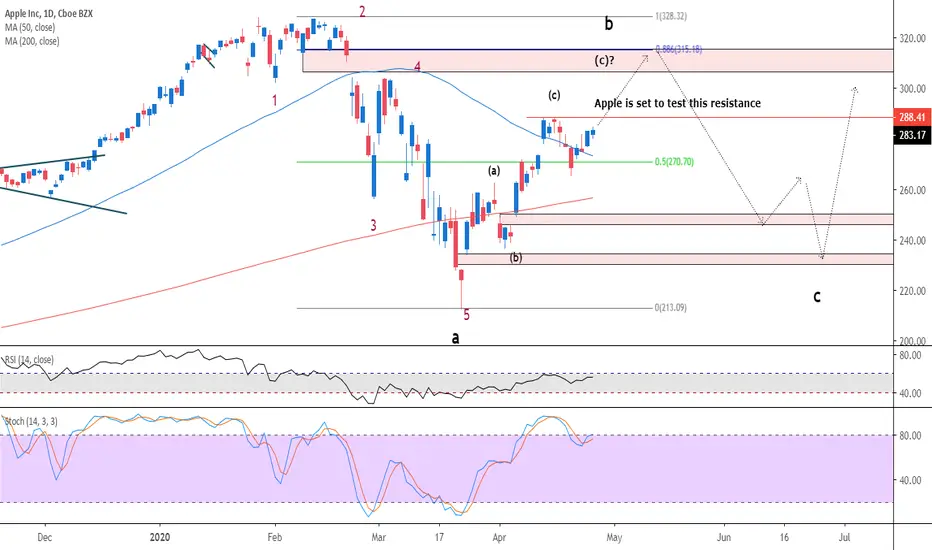Click the green 0.5(270.70) Fibonacci label
The image size is (932, 550).
[674, 162]
